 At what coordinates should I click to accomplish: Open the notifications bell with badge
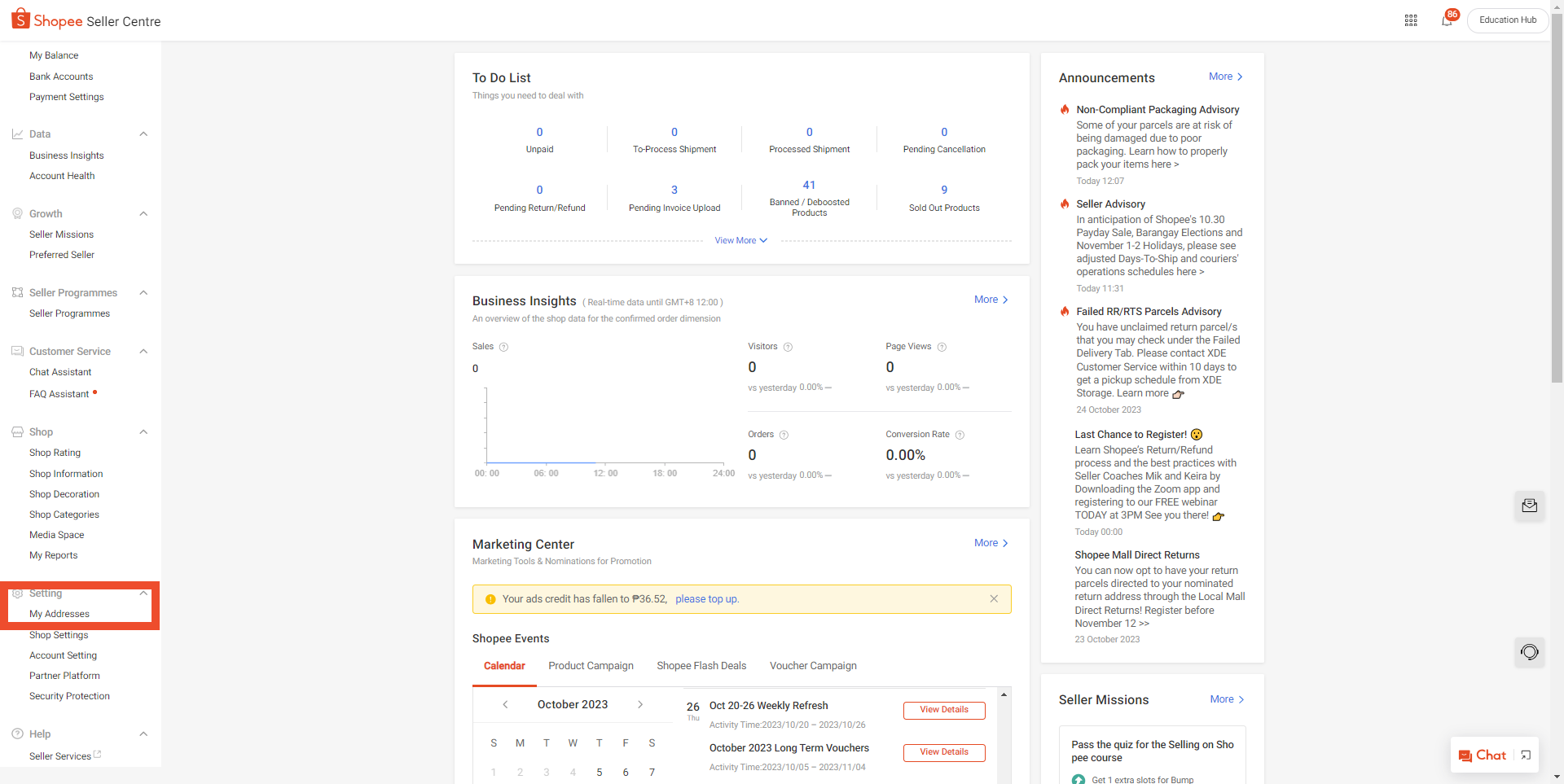point(1447,20)
